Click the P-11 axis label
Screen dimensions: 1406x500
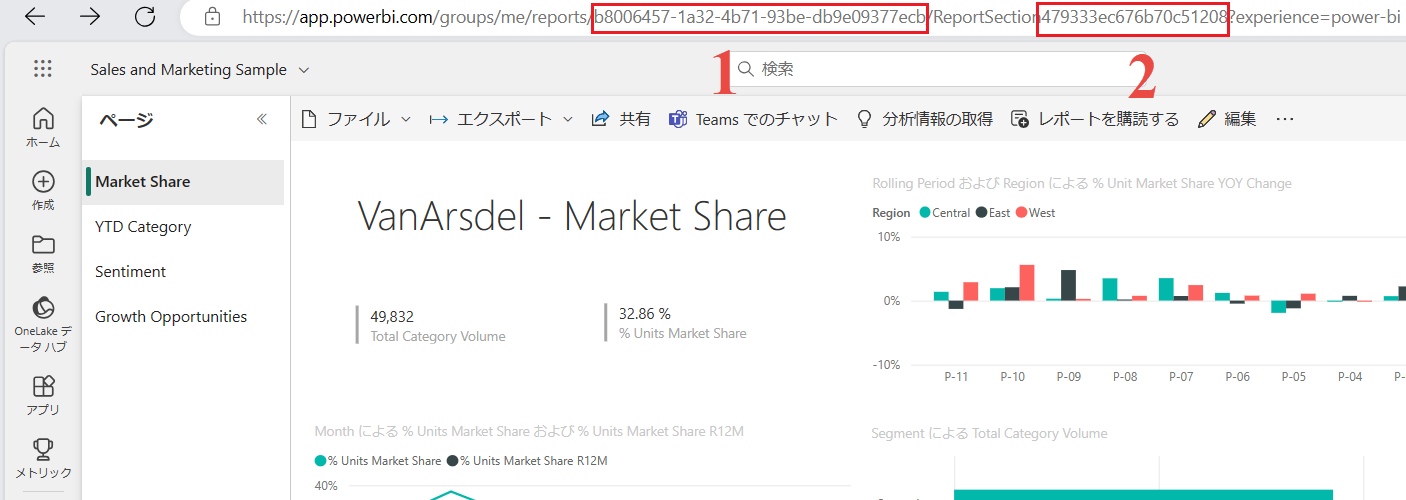pyautogui.click(x=956, y=377)
